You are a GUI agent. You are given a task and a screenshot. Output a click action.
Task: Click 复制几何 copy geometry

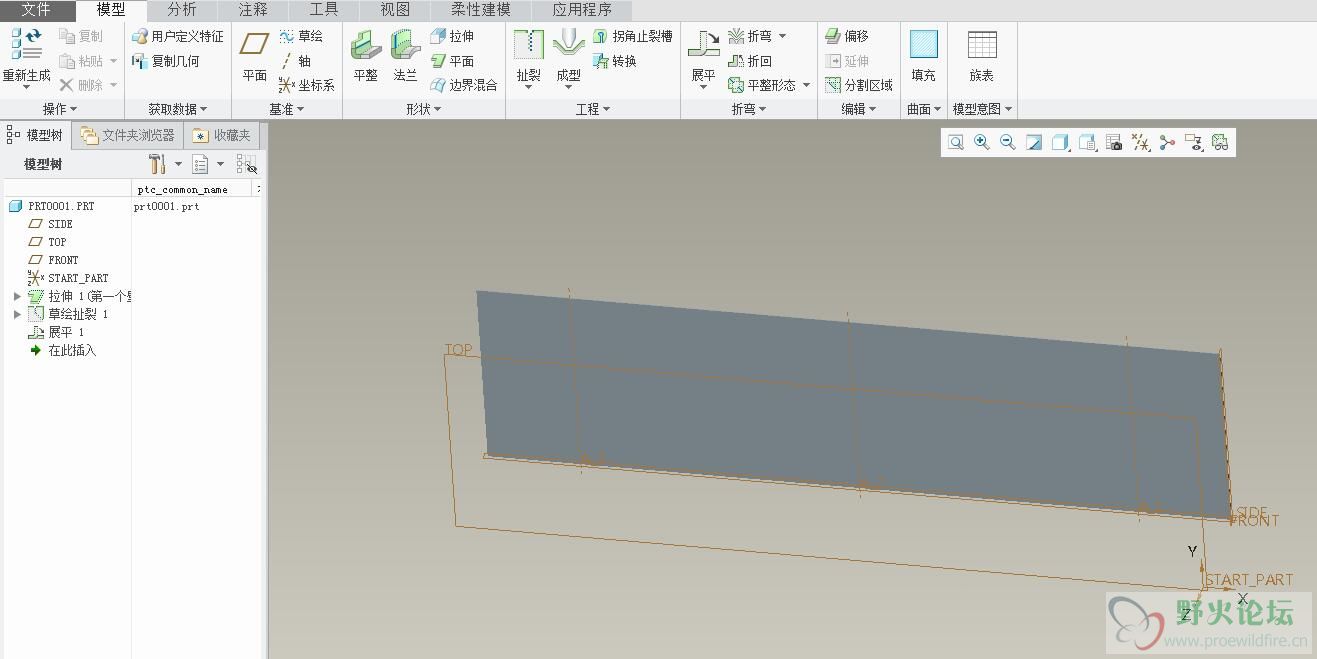[166, 61]
